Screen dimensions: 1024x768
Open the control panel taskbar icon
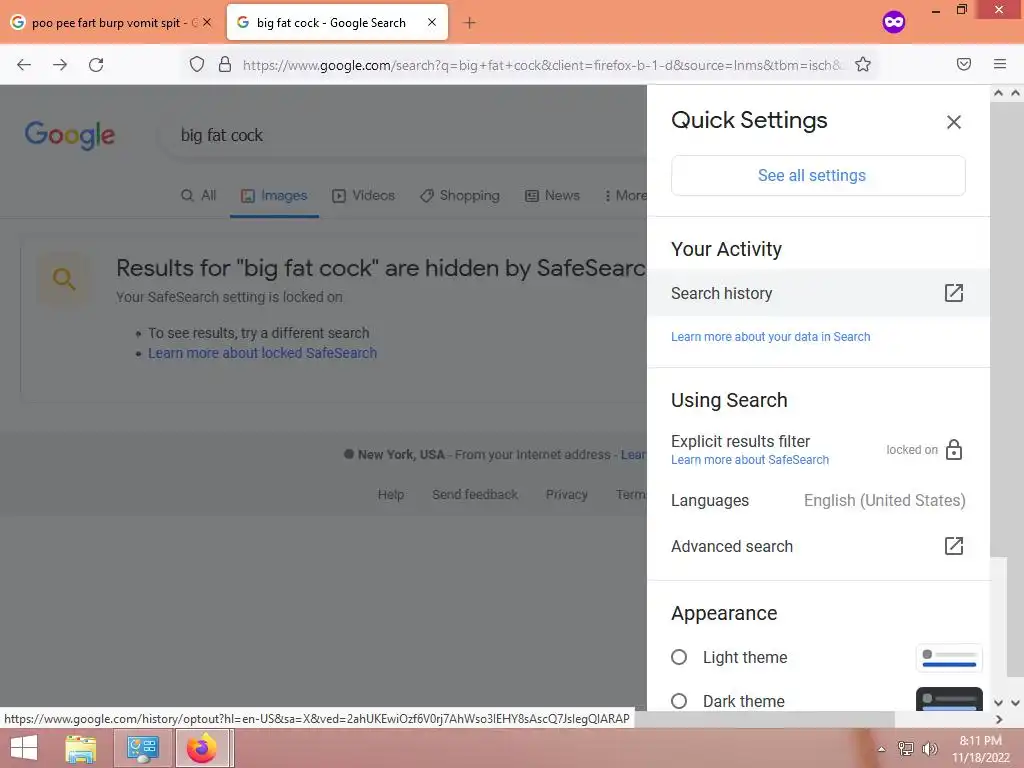tap(142, 748)
